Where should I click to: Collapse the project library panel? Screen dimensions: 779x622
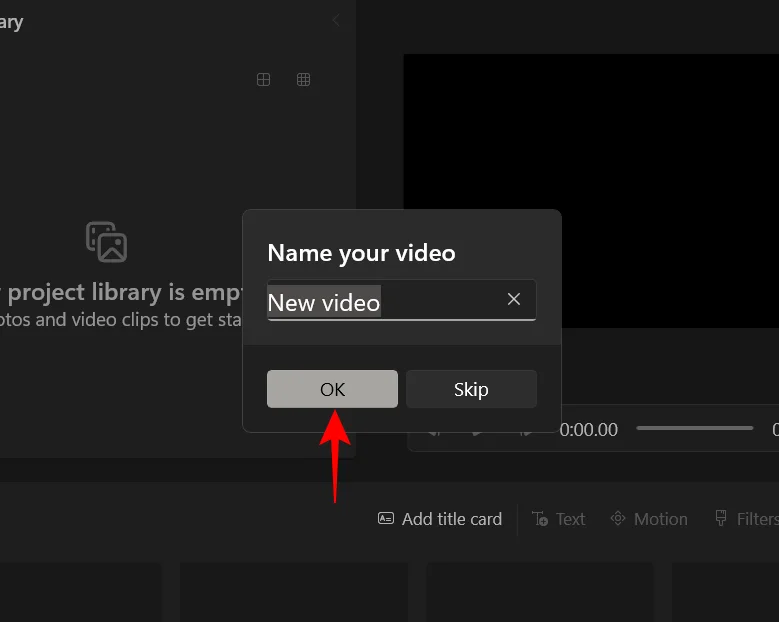click(x=336, y=20)
